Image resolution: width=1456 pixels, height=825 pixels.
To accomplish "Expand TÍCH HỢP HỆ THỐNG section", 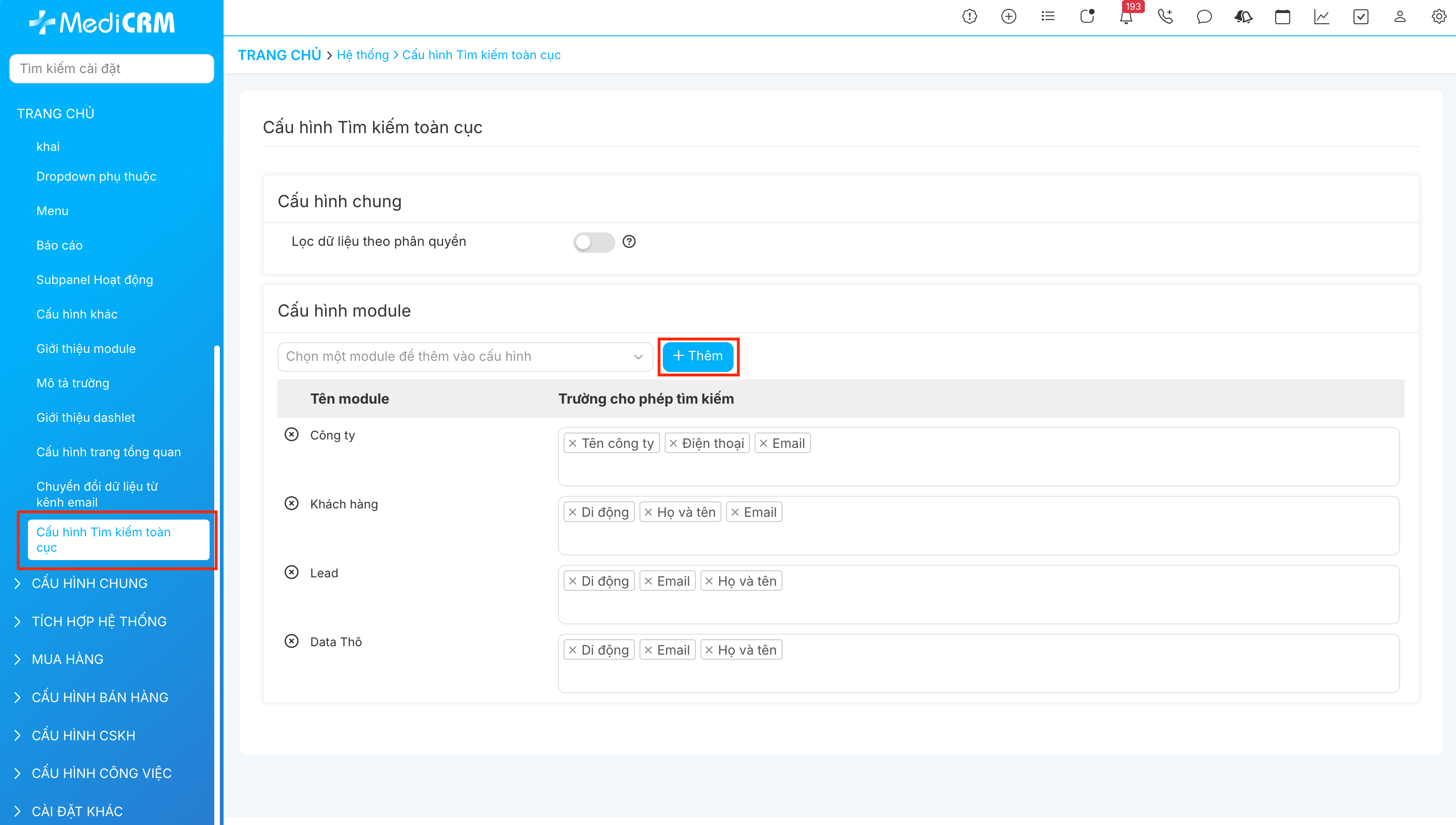I will (99, 621).
